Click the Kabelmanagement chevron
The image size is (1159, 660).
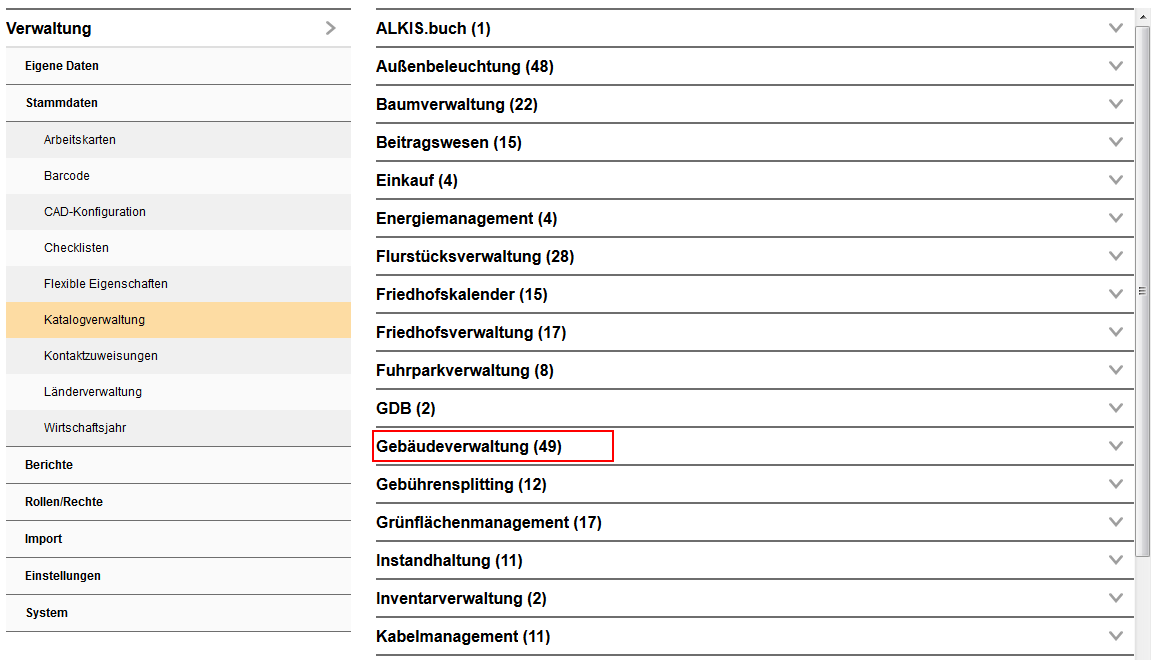coord(1116,636)
